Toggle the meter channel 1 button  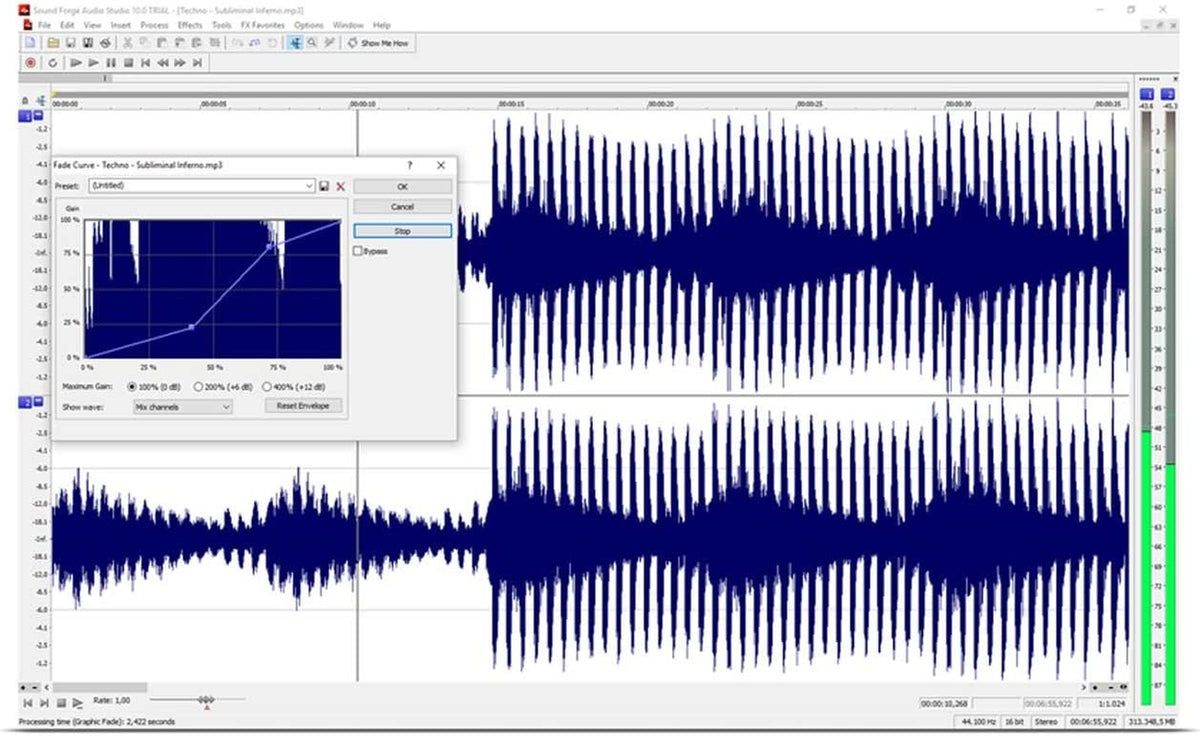(x=1147, y=93)
